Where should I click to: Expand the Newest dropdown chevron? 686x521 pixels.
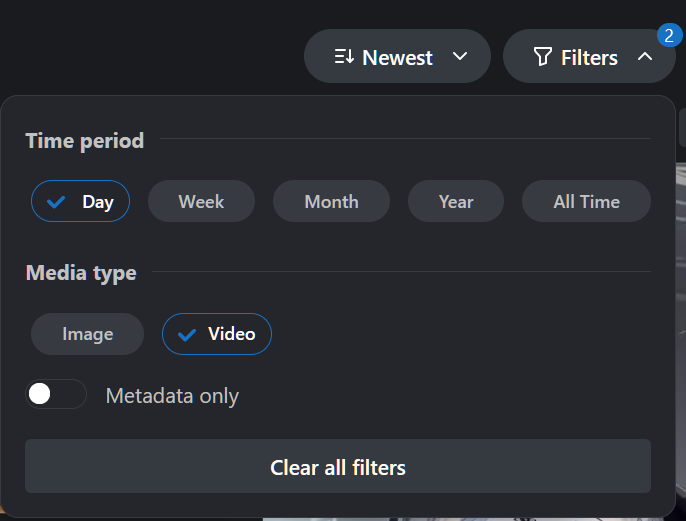[460, 56]
